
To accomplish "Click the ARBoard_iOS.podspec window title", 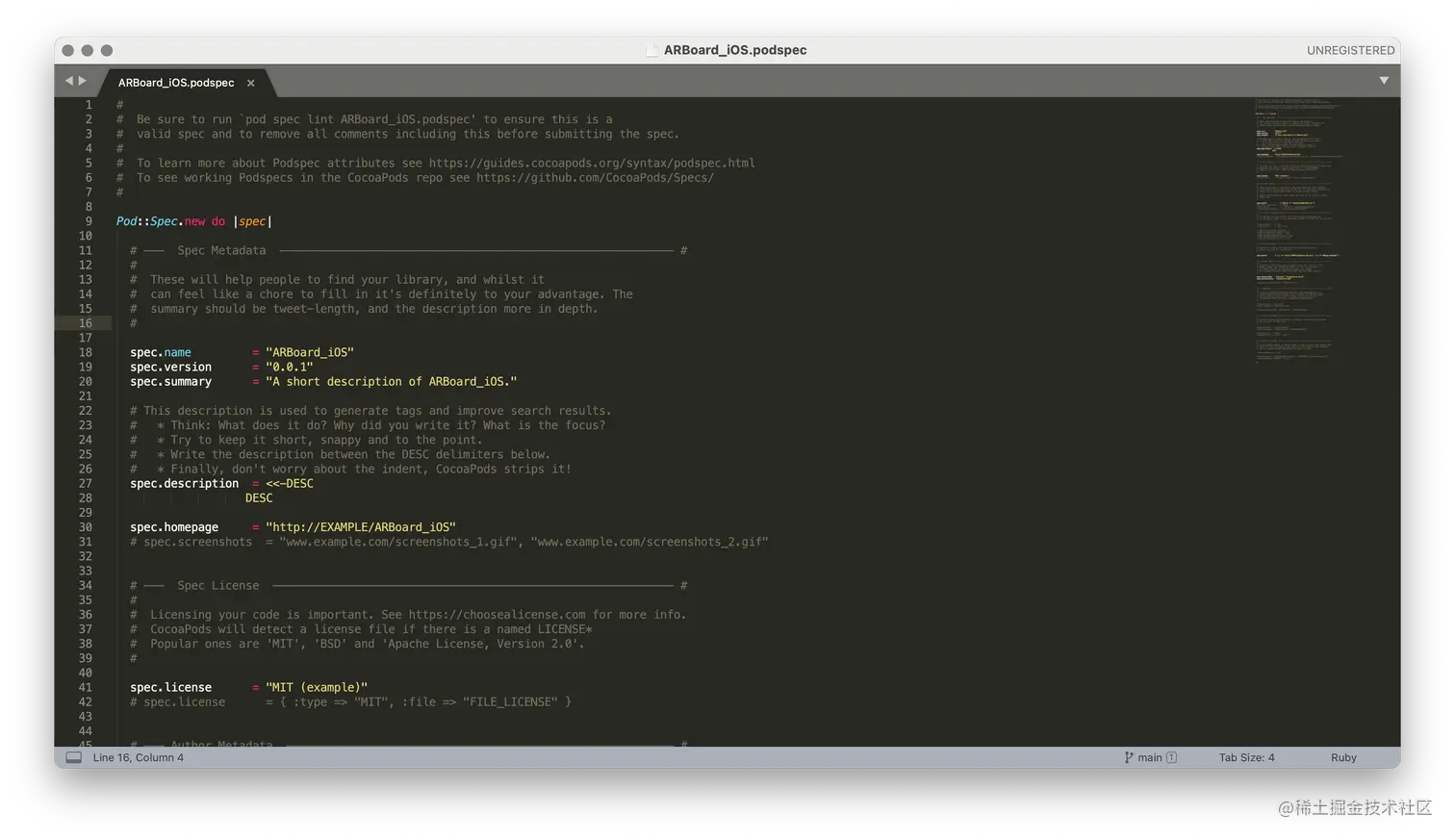I will (x=735, y=50).
